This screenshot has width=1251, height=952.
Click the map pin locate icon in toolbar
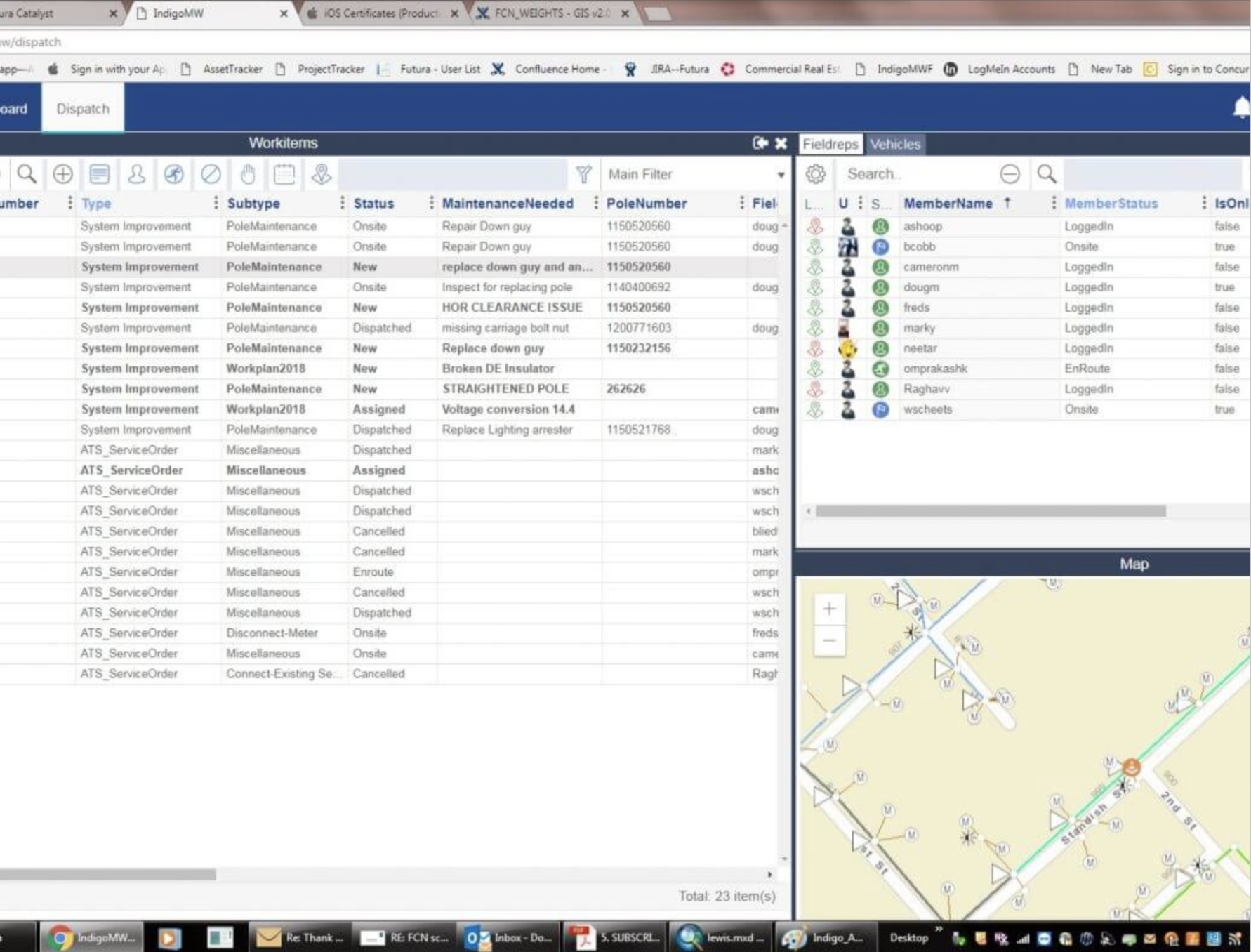click(x=322, y=174)
